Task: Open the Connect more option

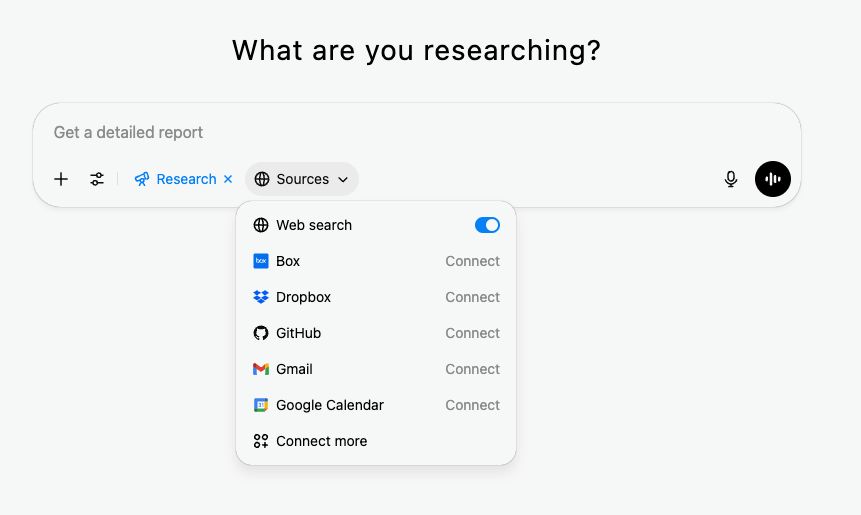Action: [321, 441]
